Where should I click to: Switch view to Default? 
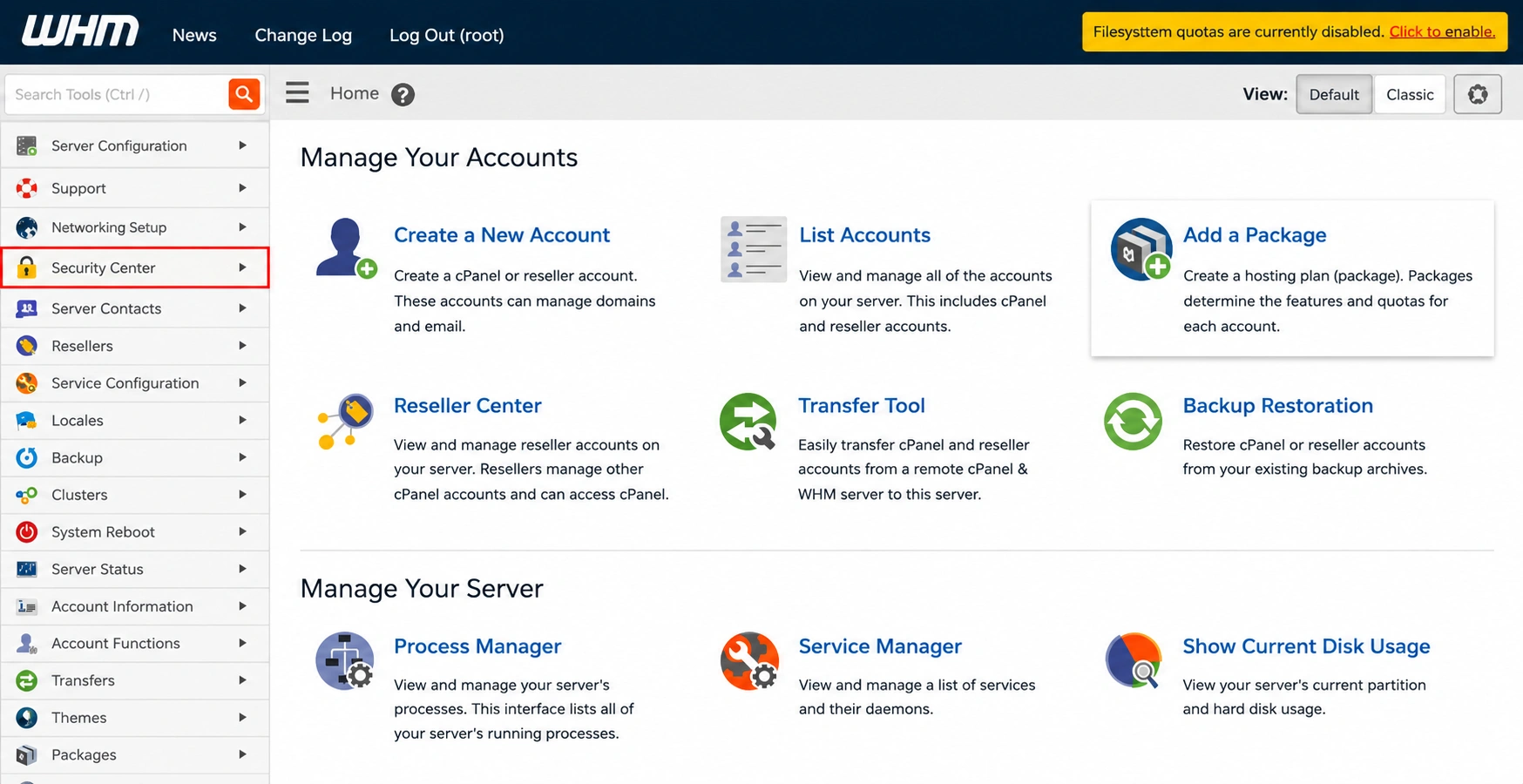coord(1334,94)
